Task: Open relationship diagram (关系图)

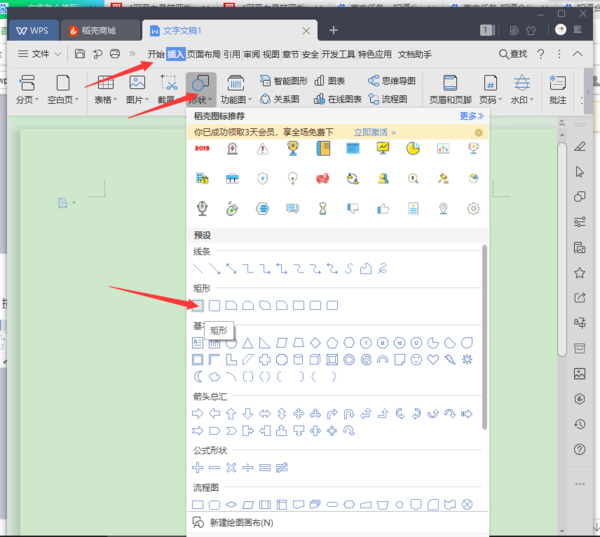Action: pyautogui.click(x=280, y=99)
